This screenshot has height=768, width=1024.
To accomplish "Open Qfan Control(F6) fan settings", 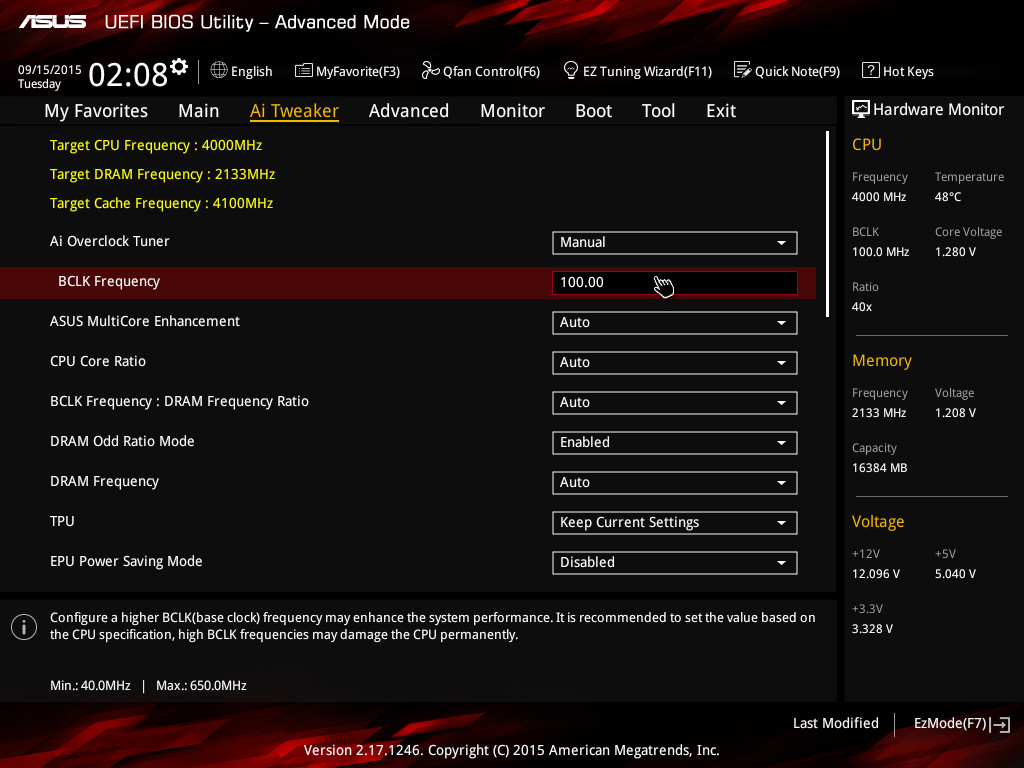I will pos(480,71).
